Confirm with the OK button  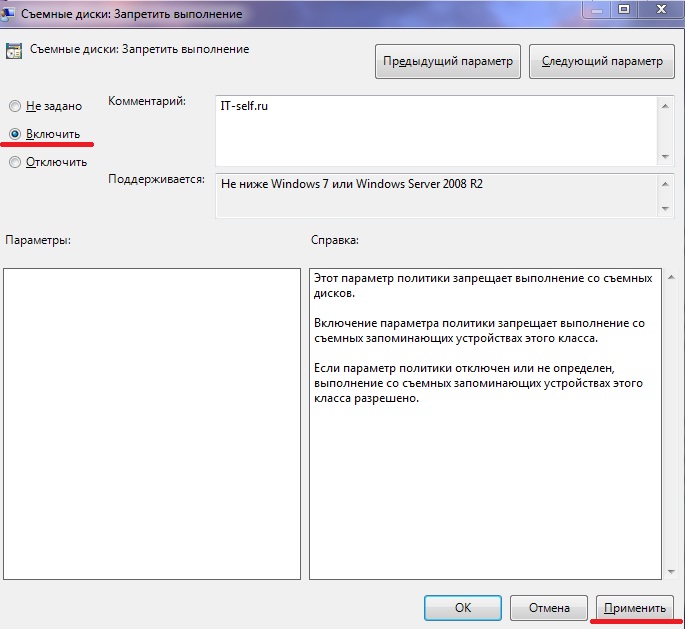click(x=463, y=608)
